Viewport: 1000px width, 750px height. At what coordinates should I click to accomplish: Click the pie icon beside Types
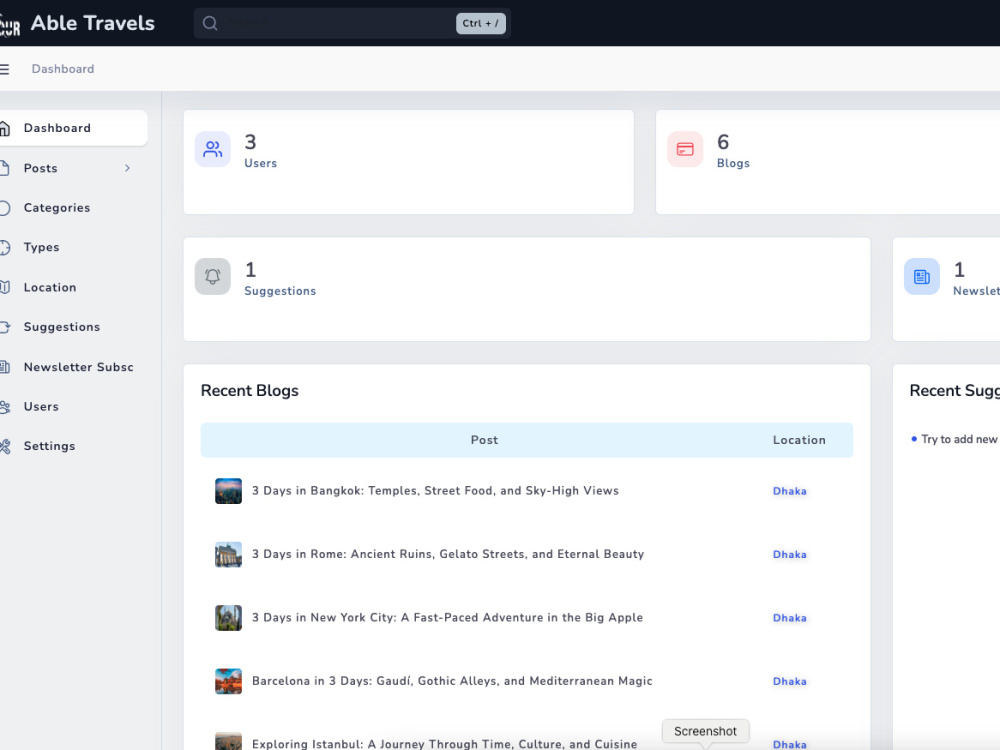pos(4,247)
